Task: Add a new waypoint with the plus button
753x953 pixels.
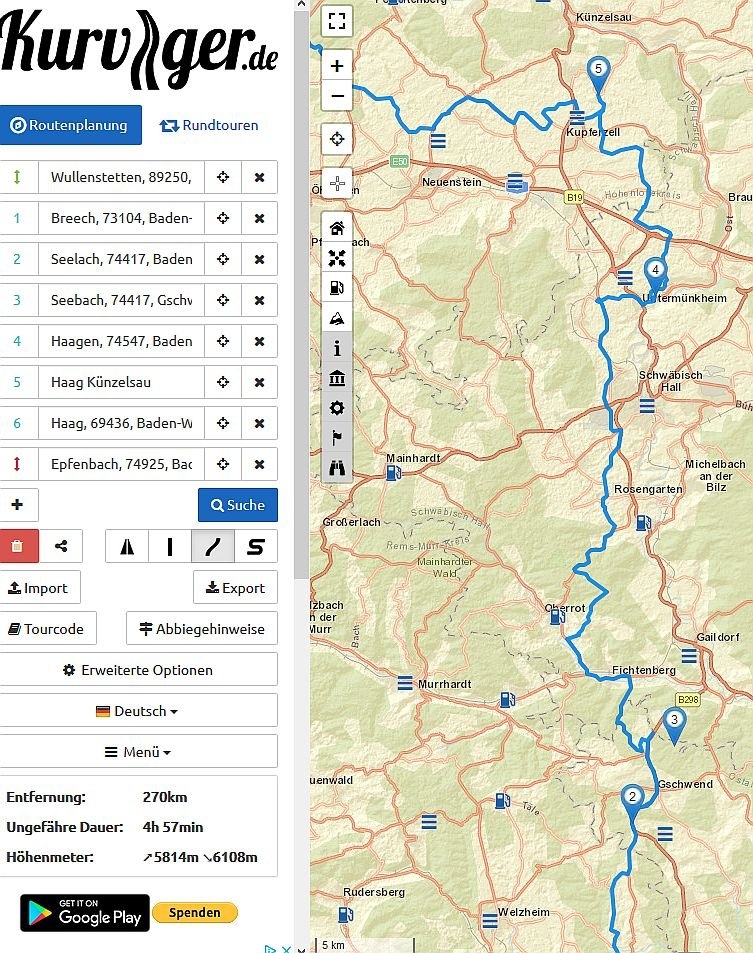Action: [x=17, y=505]
